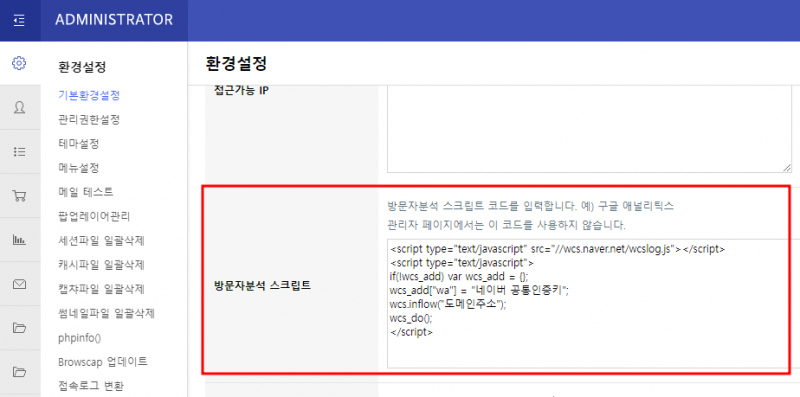The width and height of the screenshot is (800, 397).
Task: Click the 접근가능 IP field label
Action: point(241,91)
